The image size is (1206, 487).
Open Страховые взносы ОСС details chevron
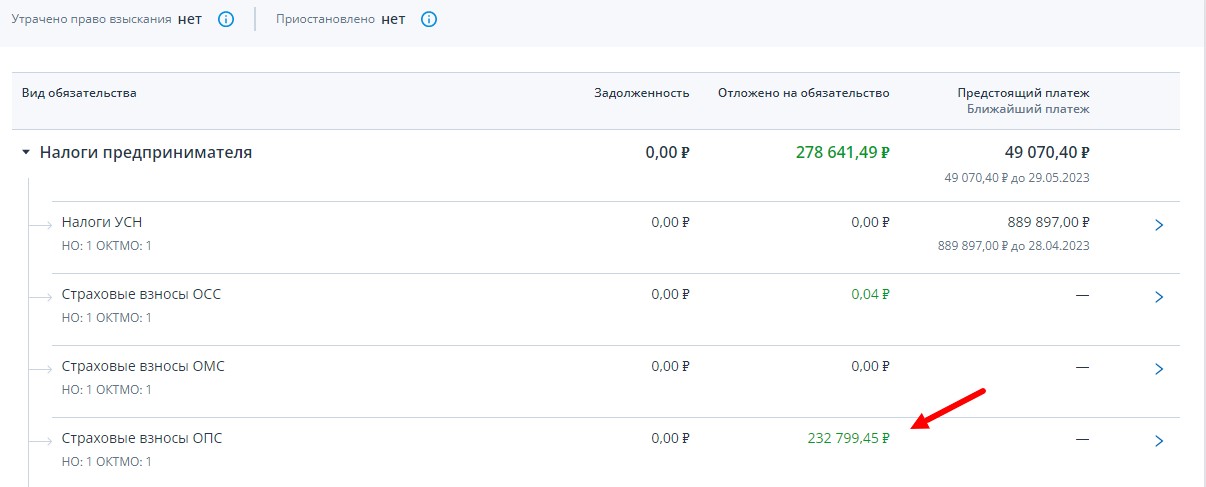(1159, 297)
